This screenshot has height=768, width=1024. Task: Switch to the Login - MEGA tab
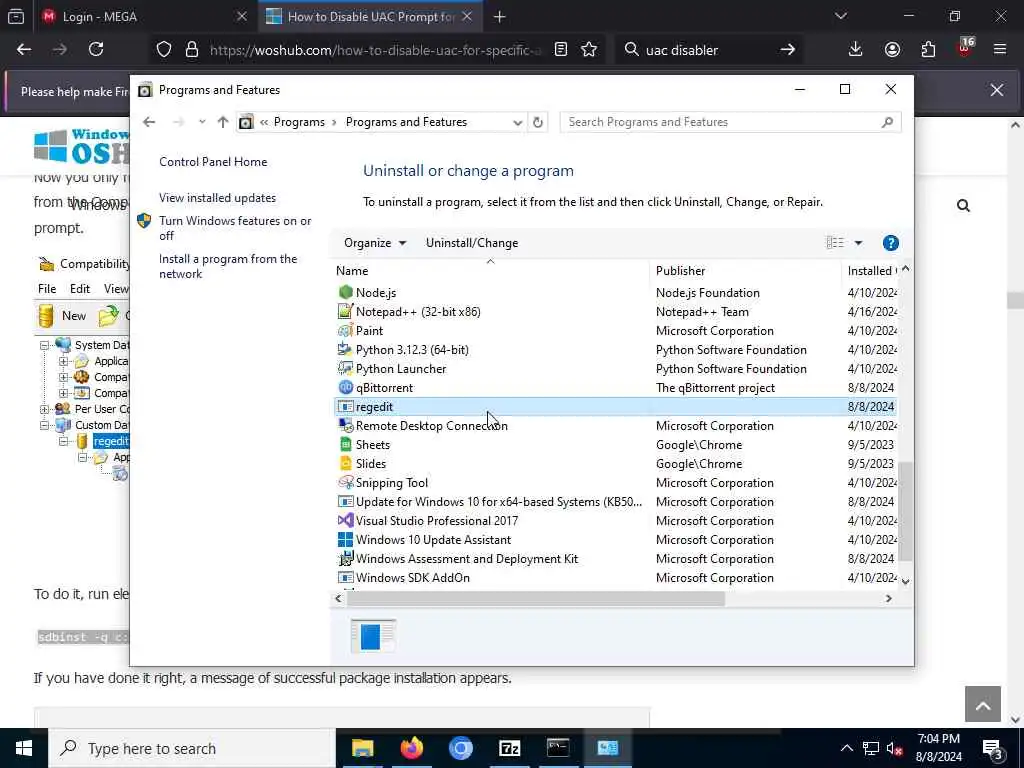[144, 17]
